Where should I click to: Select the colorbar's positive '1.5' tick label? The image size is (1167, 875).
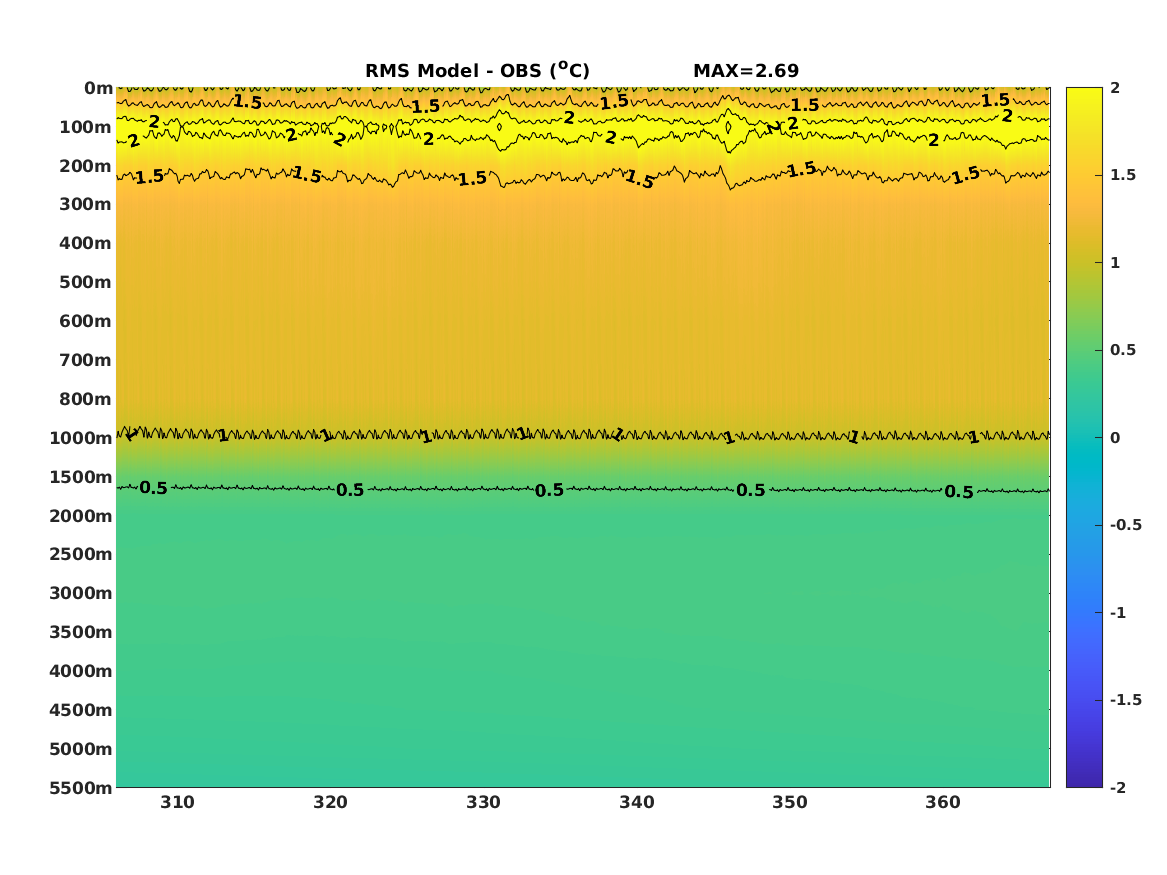[x=1123, y=176]
